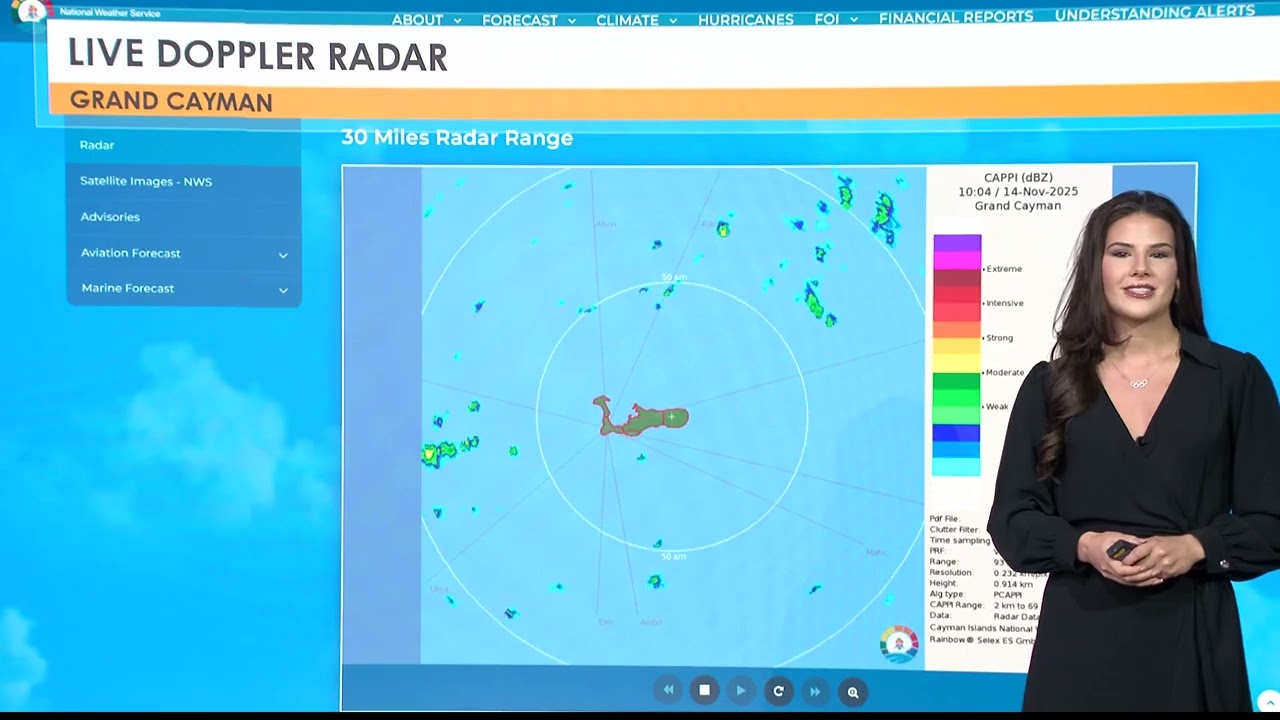1280x720 pixels.
Task: Click the CAPPI (dBZ) legend title
Action: click(1018, 178)
